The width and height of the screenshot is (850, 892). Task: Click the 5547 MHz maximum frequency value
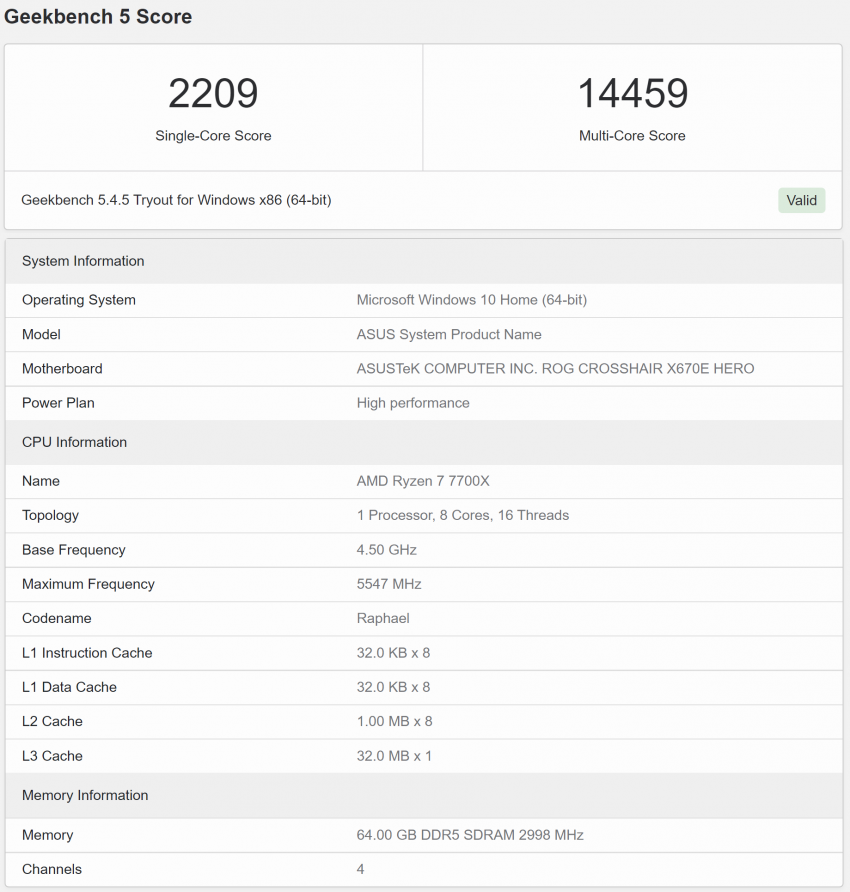point(389,584)
